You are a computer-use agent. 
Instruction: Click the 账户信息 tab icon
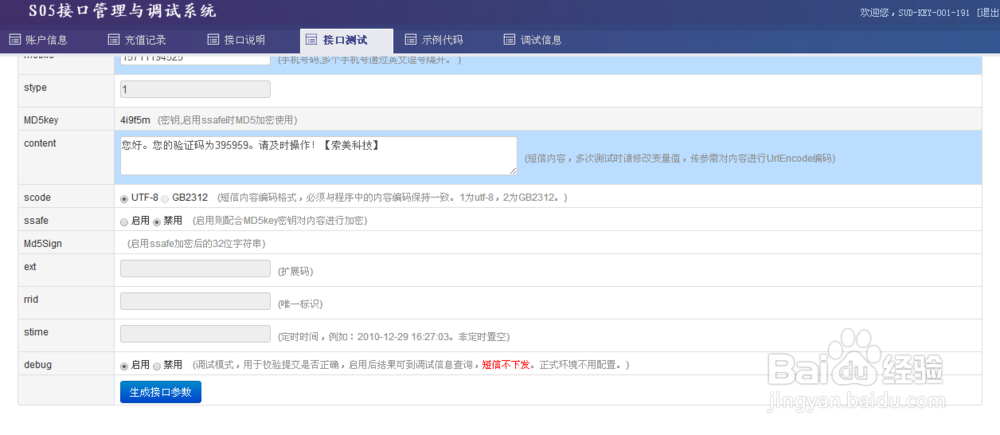tap(15, 40)
